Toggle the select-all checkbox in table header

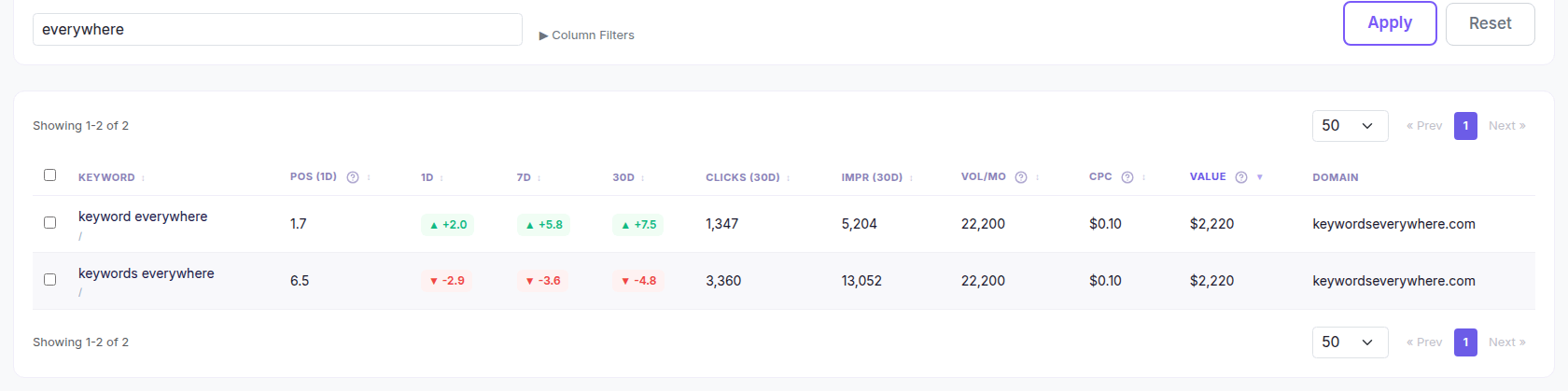[50, 175]
